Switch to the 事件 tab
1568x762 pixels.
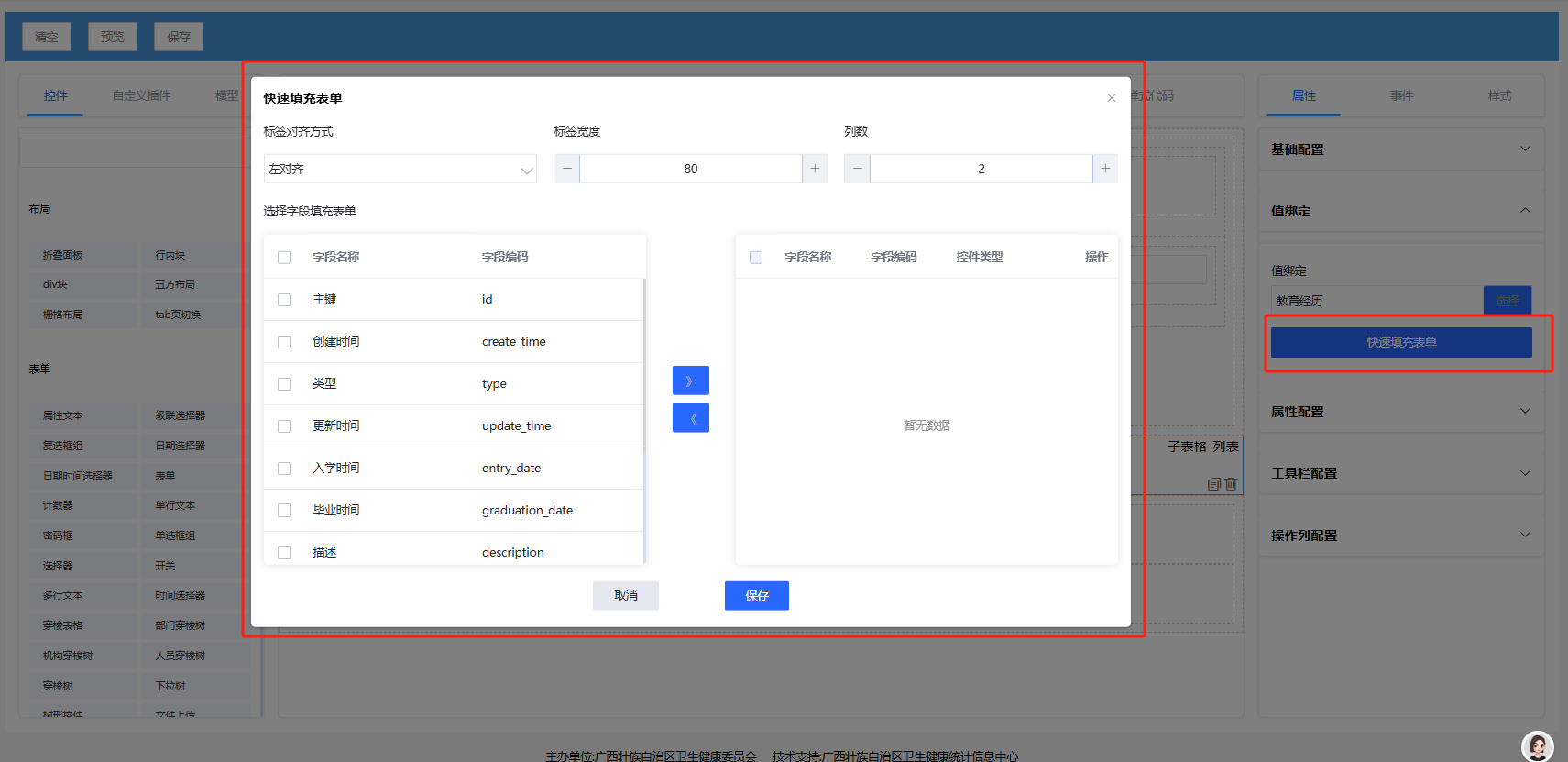[x=1401, y=95]
